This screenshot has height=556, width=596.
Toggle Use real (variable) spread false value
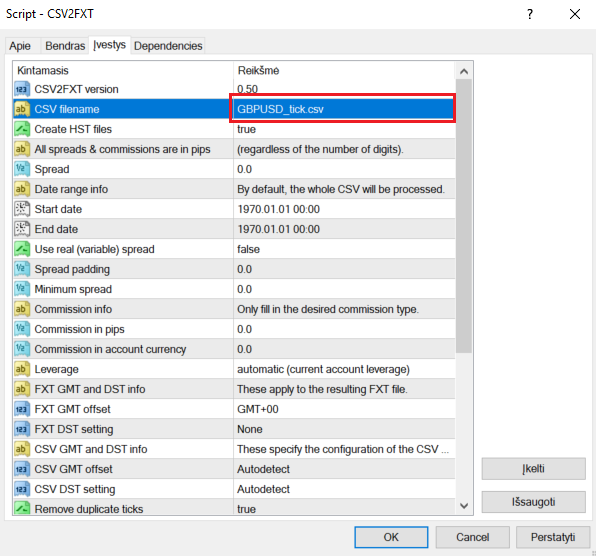[x=344, y=249]
